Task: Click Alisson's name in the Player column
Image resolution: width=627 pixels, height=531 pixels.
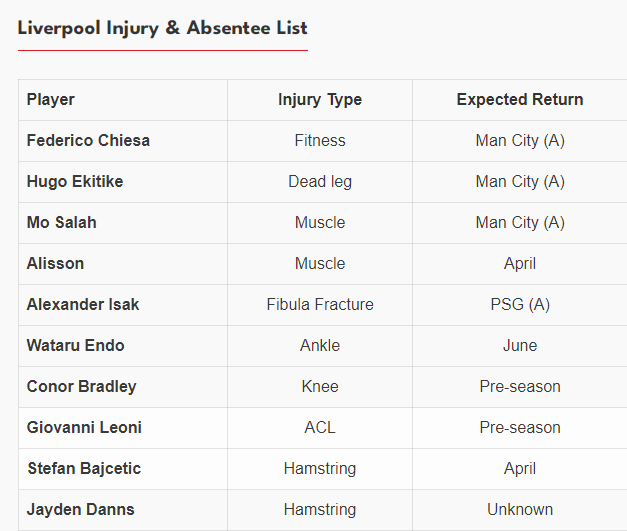Action: click(55, 264)
